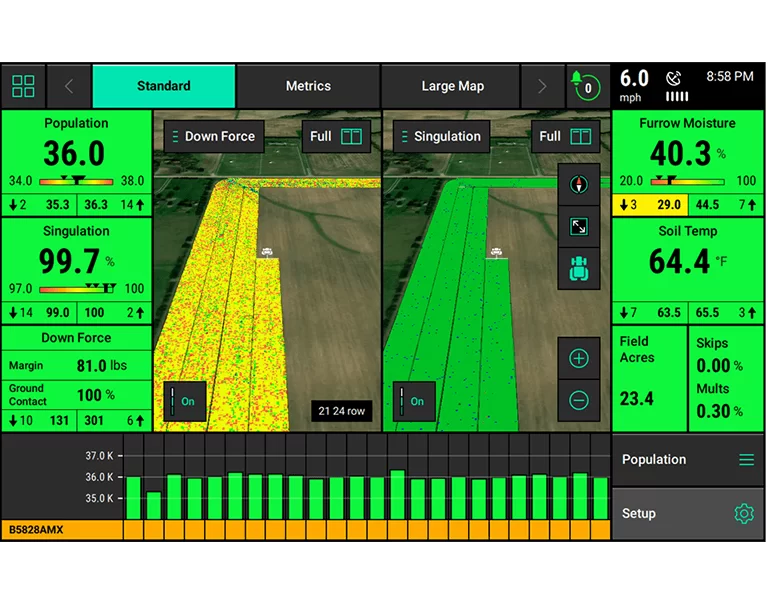The width and height of the screenshot is (768, 602).
Task: Click the yellow low moisture 29.0 cell
Action: [x=650, y=205]
